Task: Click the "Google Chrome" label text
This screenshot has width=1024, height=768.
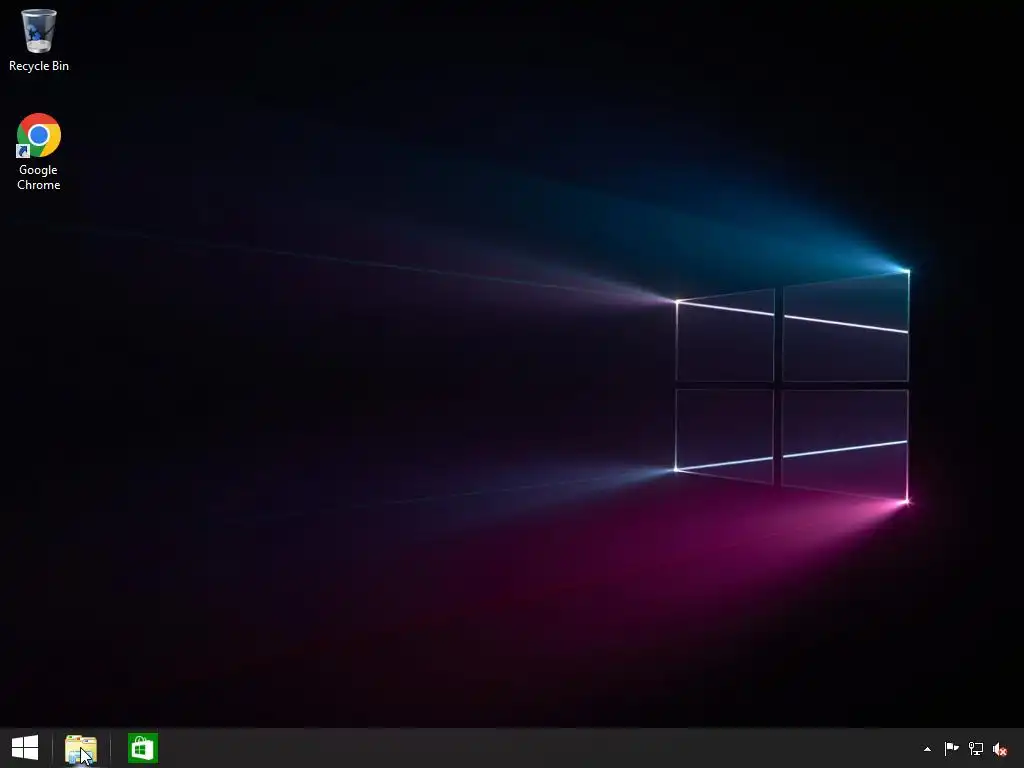Action: tap(39, 177)
